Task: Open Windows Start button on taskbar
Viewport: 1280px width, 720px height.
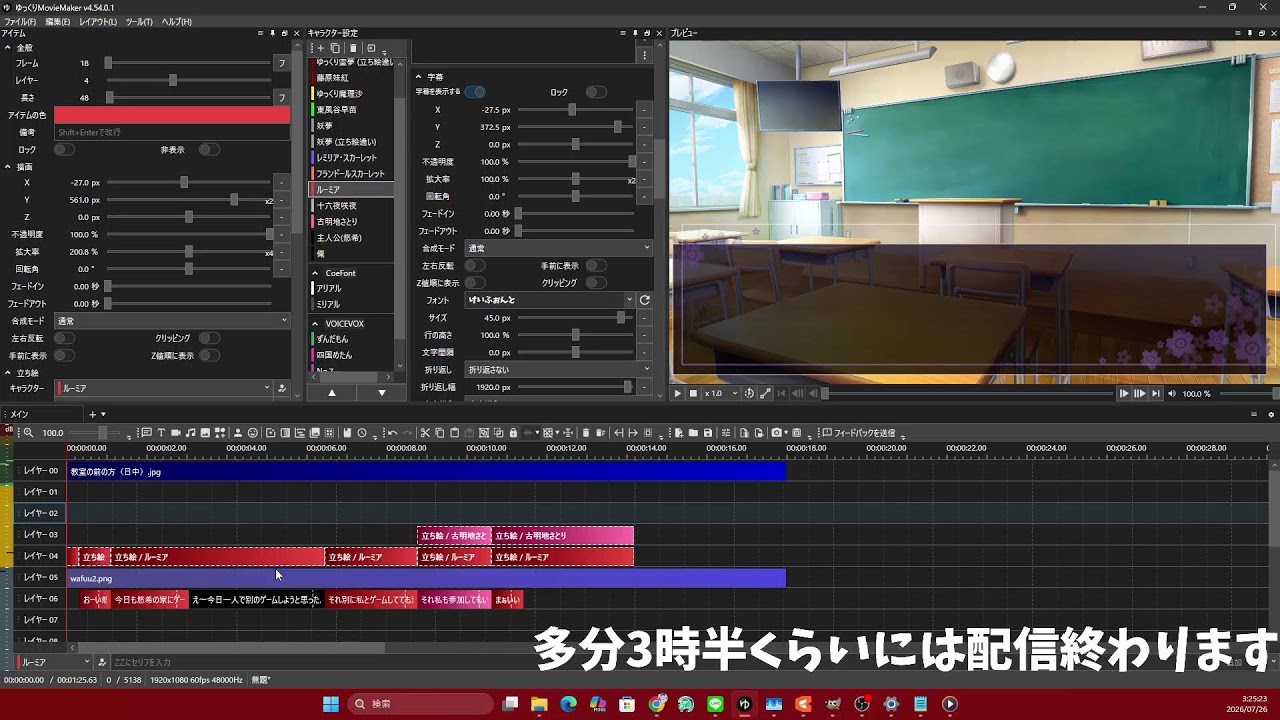Action: (330, 704)
